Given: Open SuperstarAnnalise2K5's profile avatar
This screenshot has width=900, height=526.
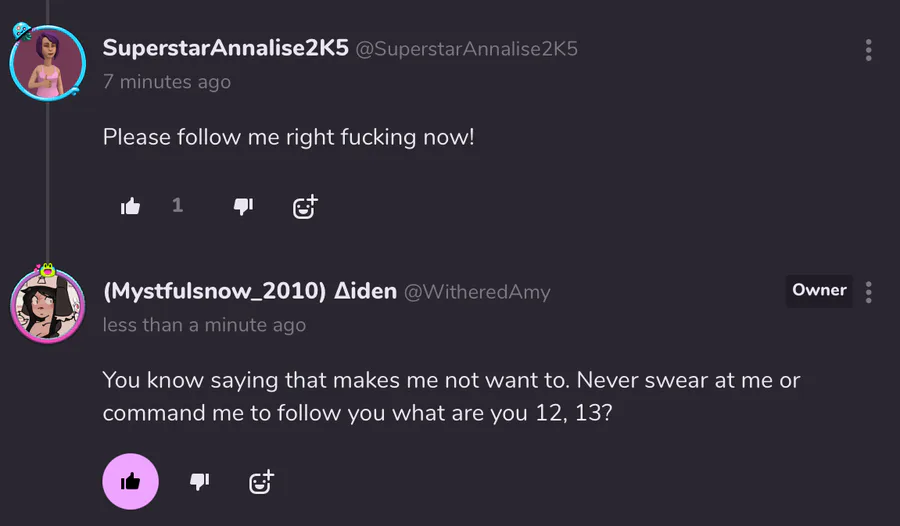Looking at the screenshot, I should click(46, 62).
